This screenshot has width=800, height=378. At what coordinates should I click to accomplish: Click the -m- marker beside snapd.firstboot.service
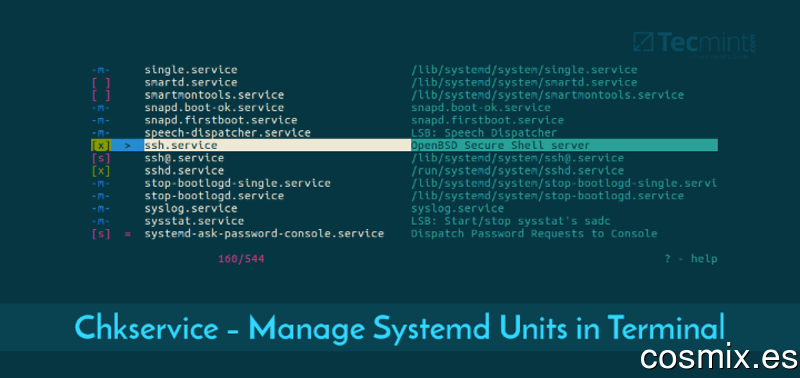click(x=101, y=120)
